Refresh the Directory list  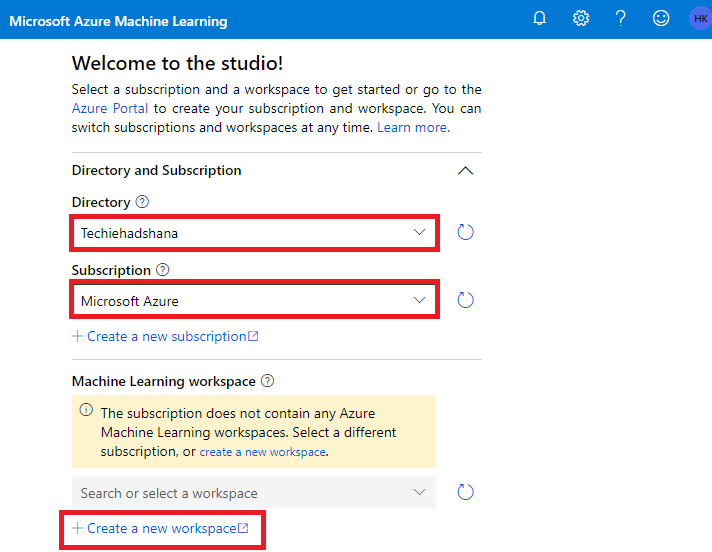(x=465, y=233)
